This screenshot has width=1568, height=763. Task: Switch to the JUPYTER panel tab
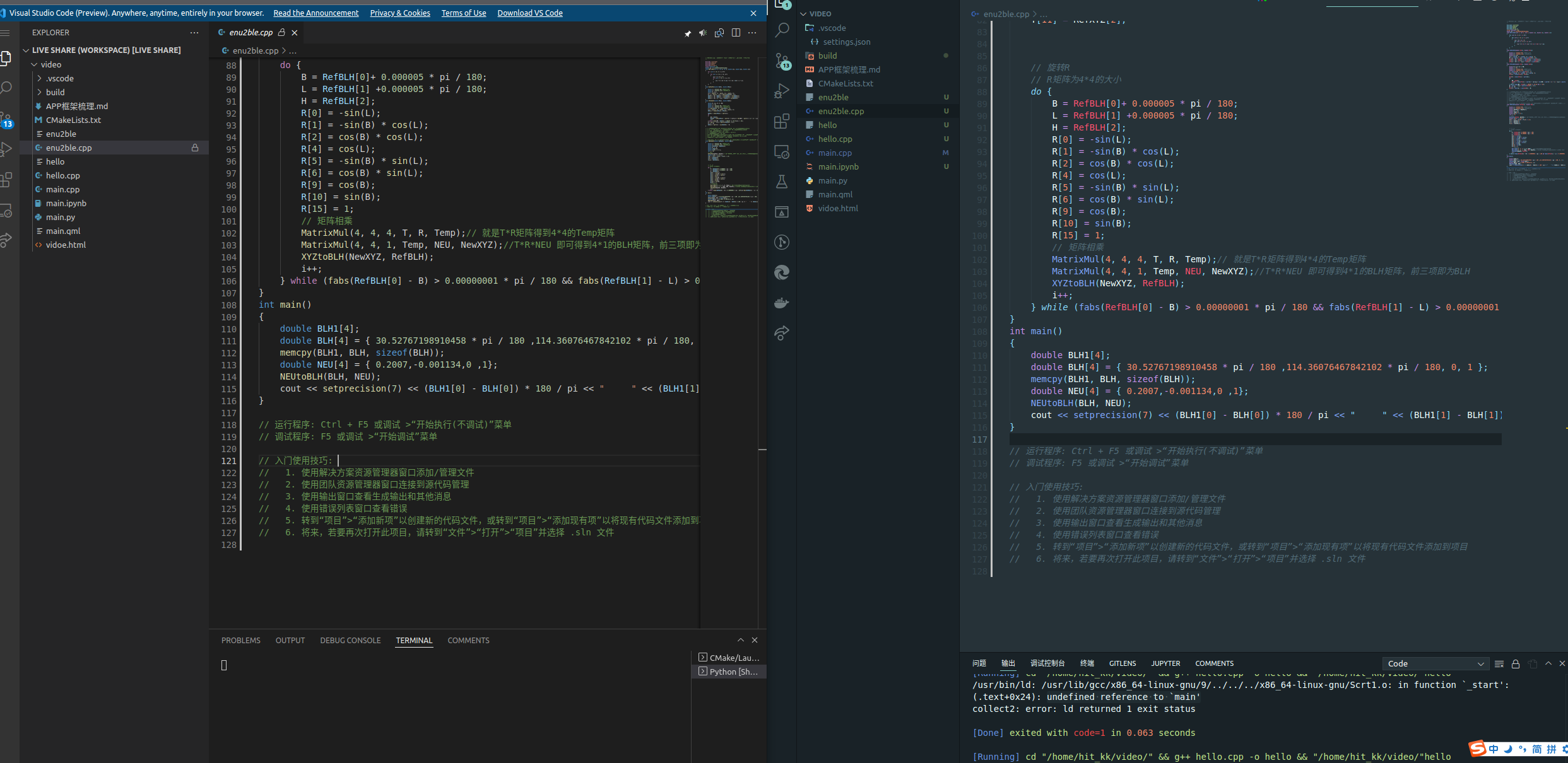click(1165, 663)
